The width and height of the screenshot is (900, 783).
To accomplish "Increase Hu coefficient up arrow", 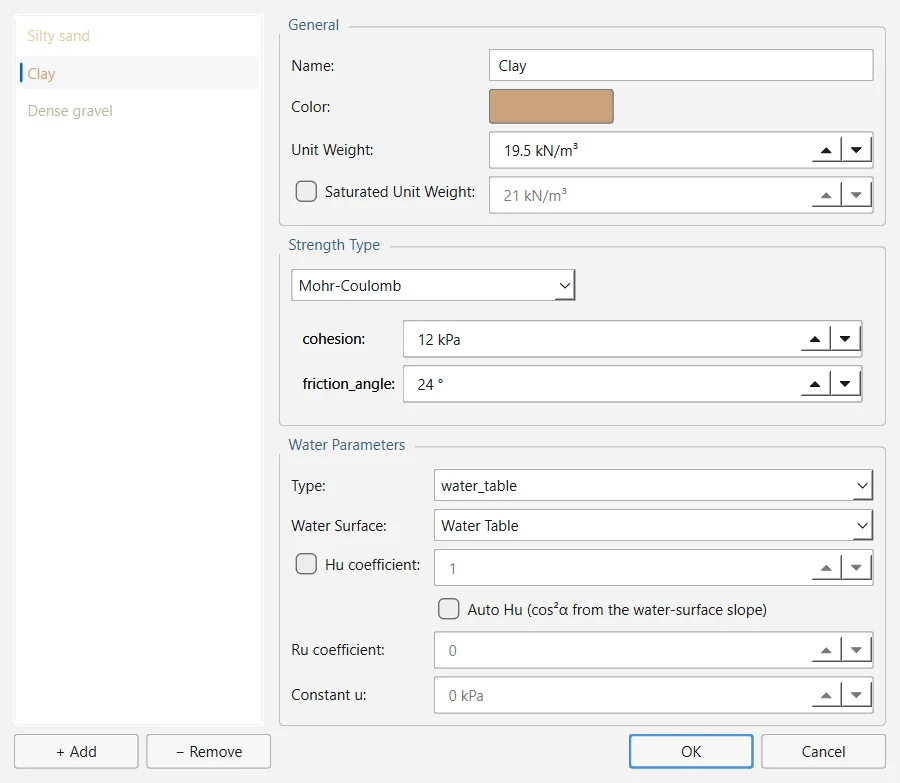I will point(826,568).
